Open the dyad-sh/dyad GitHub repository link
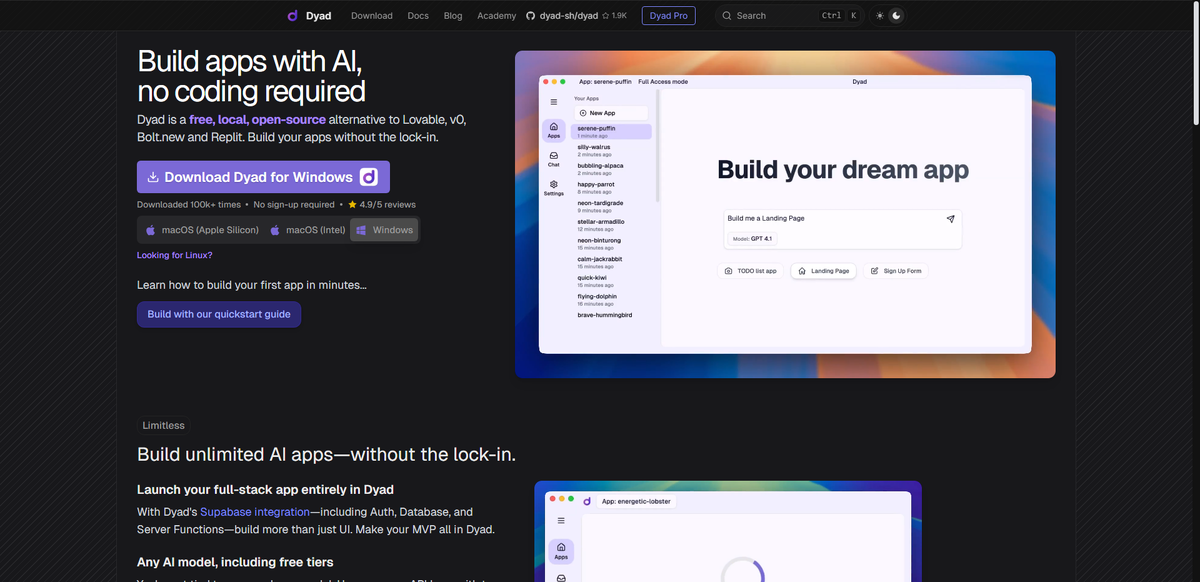Viewport: 1200px width, 582px height. 561,16
